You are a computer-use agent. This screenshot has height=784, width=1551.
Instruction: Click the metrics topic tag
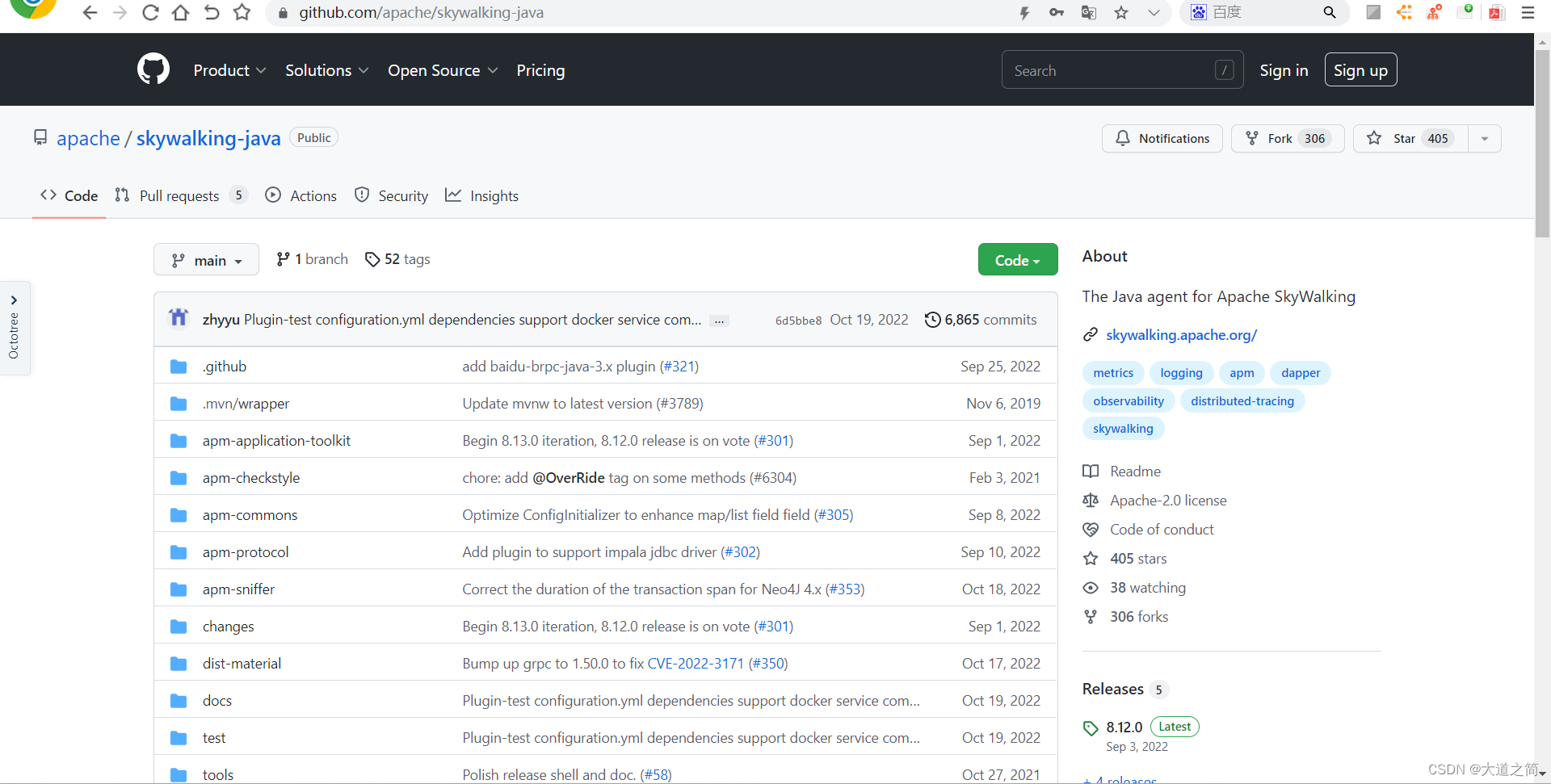pyautogui.click(x=1112, y=373)
